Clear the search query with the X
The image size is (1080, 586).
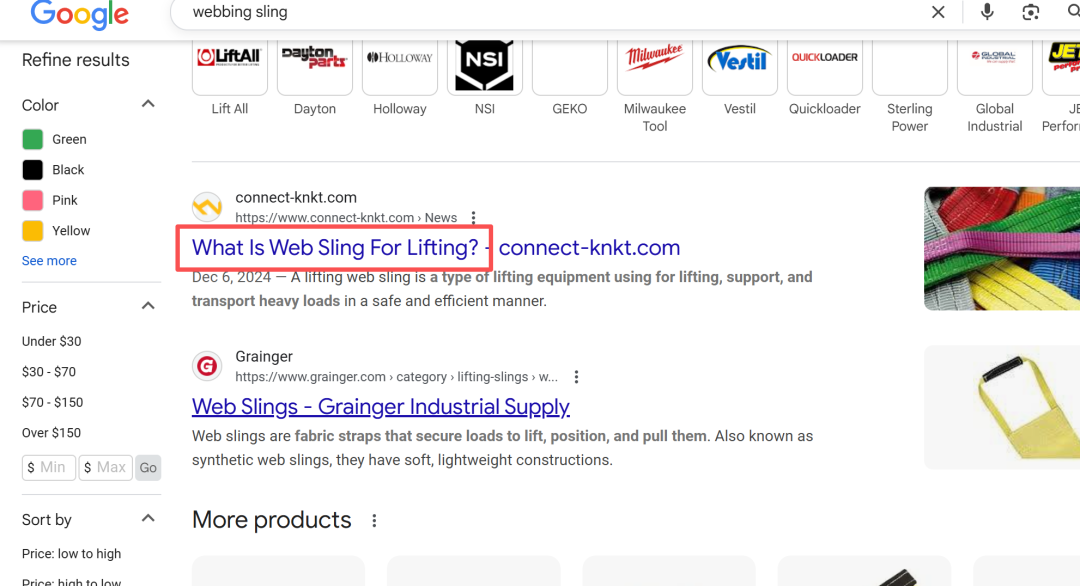pyautogui.click(x=938, y=12)
